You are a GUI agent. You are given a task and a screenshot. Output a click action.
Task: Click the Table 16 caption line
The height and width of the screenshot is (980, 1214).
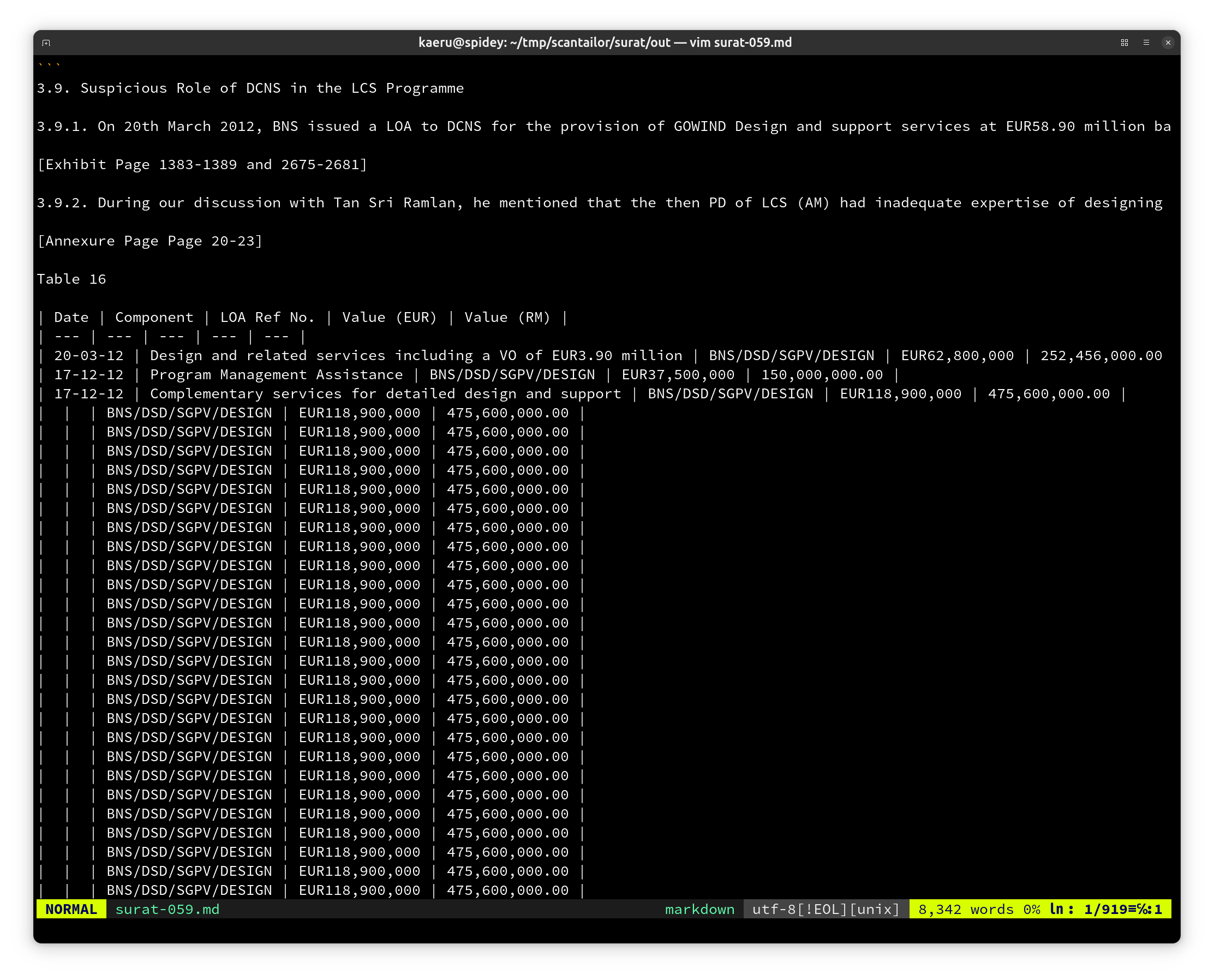71,279
